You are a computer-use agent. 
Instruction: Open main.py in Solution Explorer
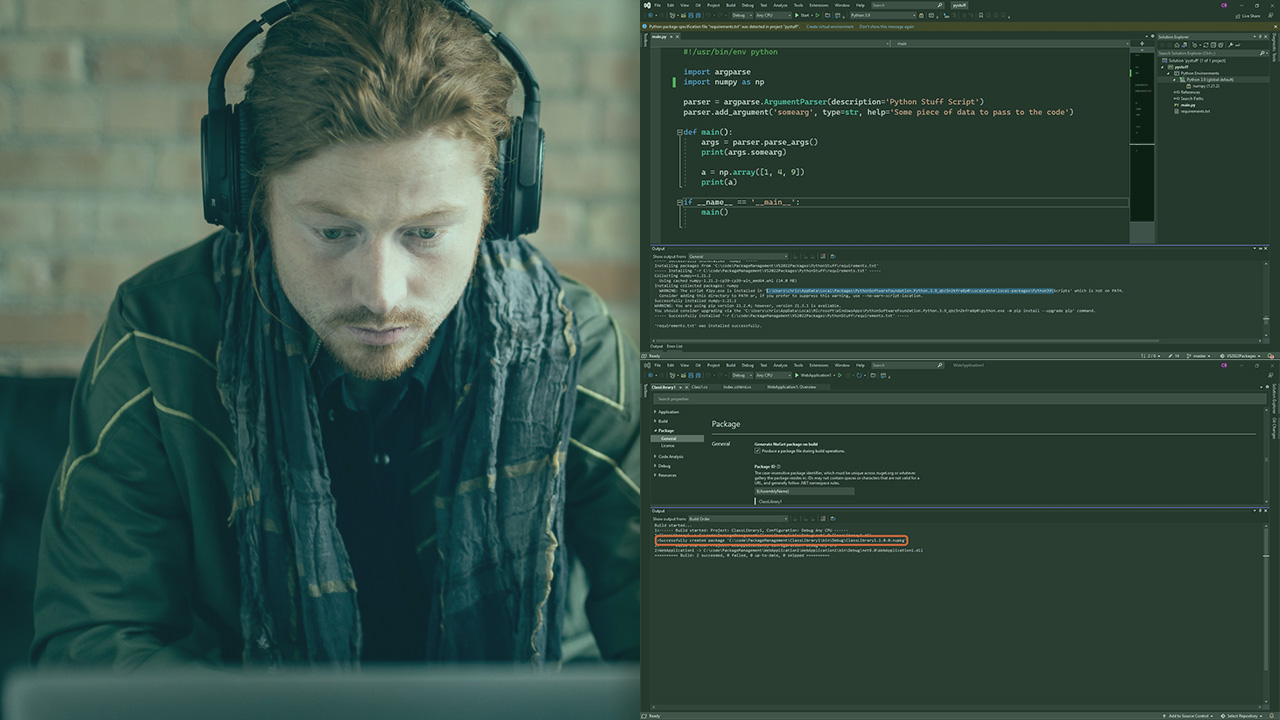coord(1187,104)
